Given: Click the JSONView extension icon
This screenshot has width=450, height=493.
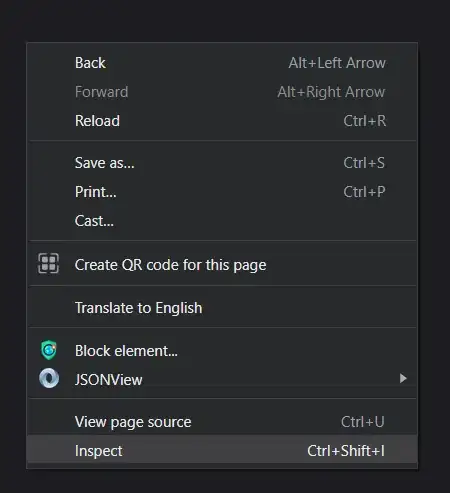Looking at the screenshot, I should coord(49,378).
